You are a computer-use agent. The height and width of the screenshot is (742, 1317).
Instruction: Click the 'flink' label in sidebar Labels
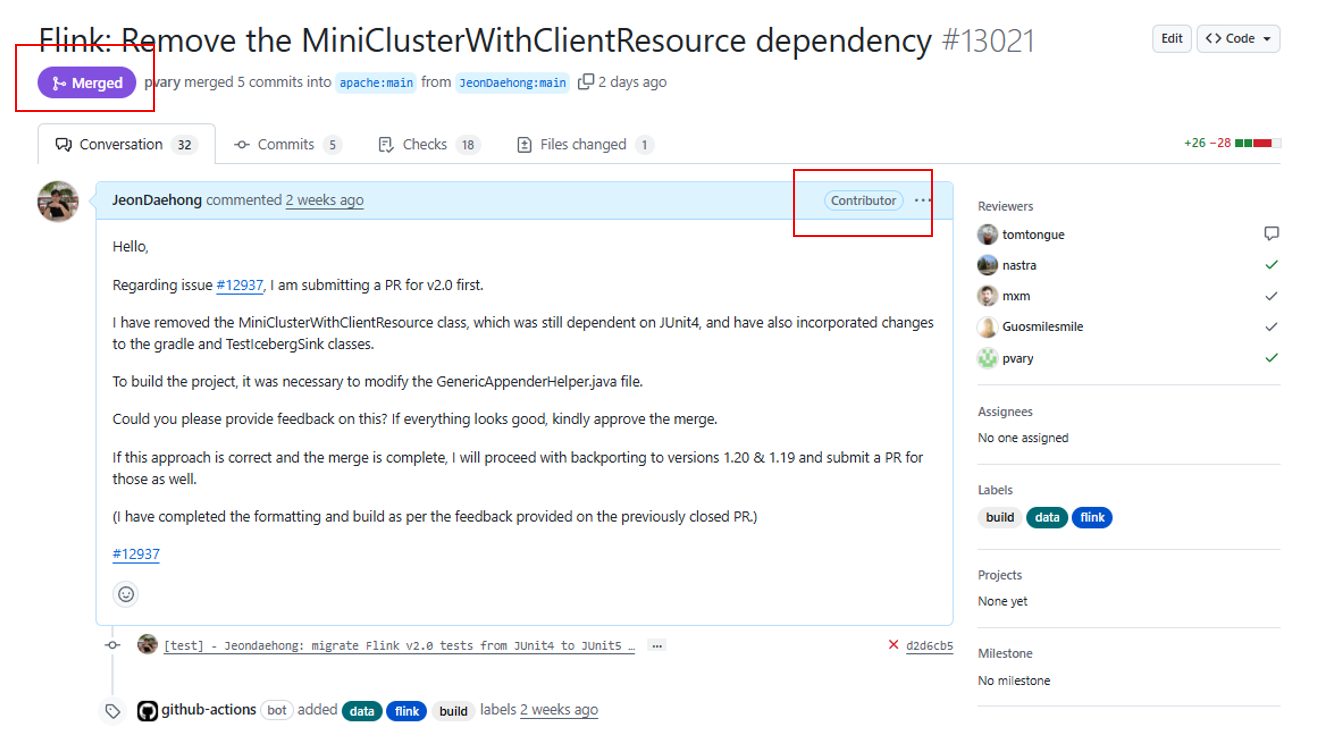[1092, 517]
